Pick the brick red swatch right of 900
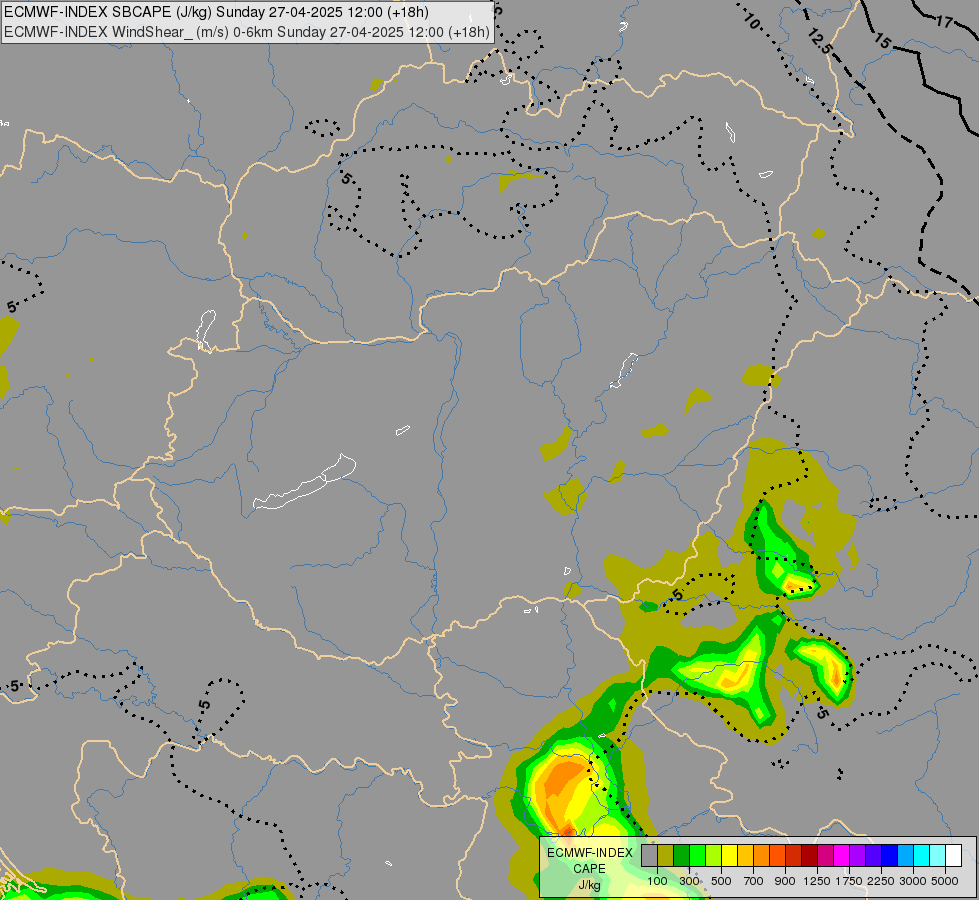979x900 pixels. point(794,856)
